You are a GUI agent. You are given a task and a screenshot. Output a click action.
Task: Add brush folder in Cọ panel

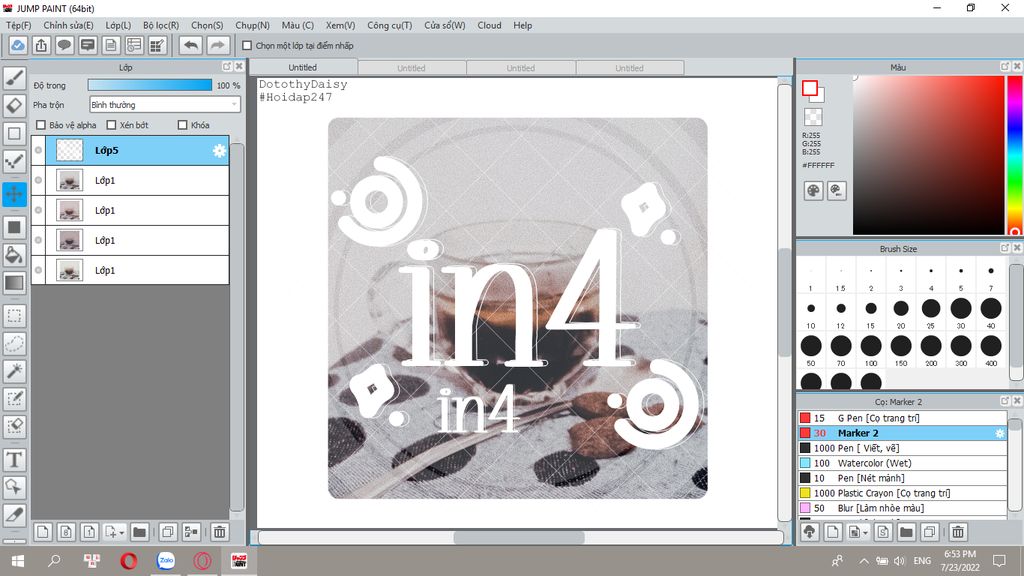[906, 532]
